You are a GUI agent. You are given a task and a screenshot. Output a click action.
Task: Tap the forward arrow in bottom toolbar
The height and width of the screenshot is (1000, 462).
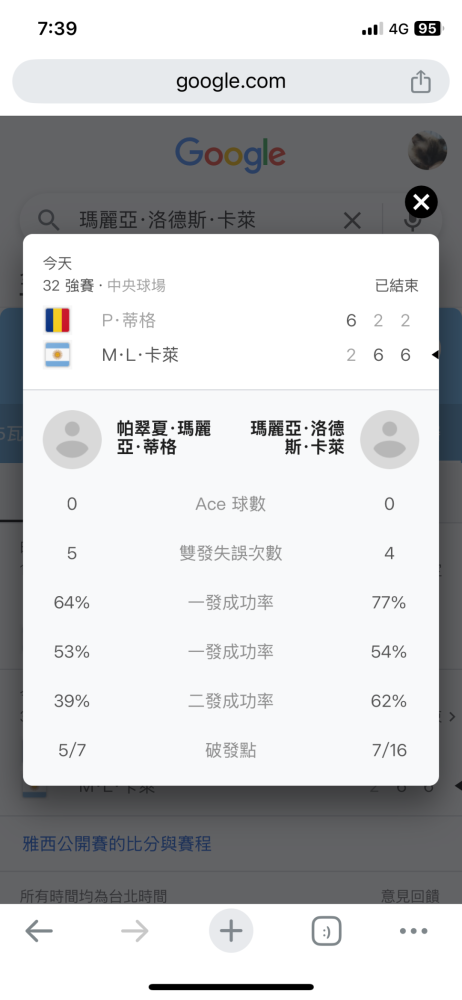tap(135, 932)
